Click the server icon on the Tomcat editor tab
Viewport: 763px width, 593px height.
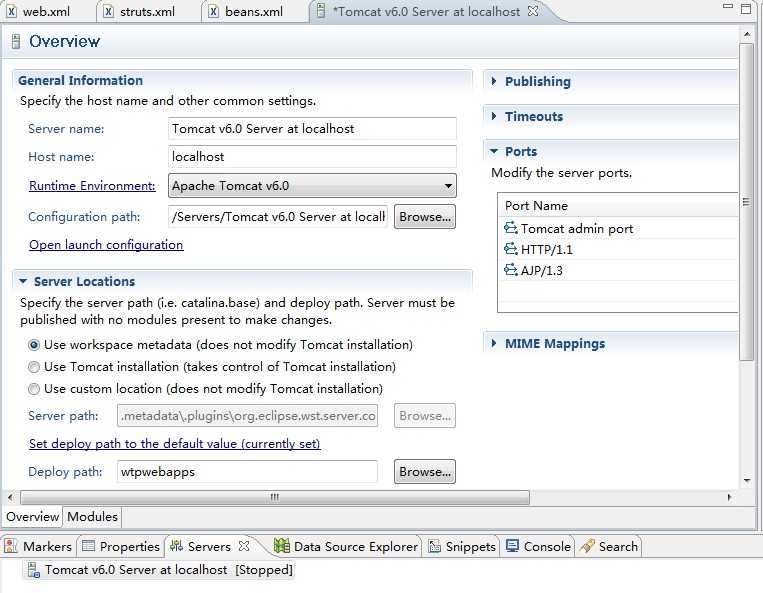(320, 11)
